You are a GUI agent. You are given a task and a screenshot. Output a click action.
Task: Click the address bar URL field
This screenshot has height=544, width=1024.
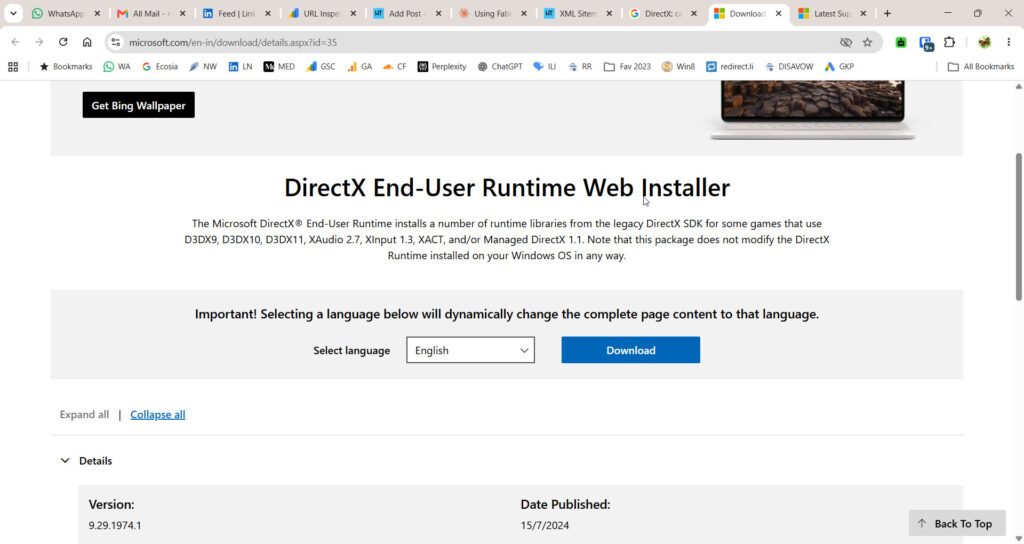(470, 42)
